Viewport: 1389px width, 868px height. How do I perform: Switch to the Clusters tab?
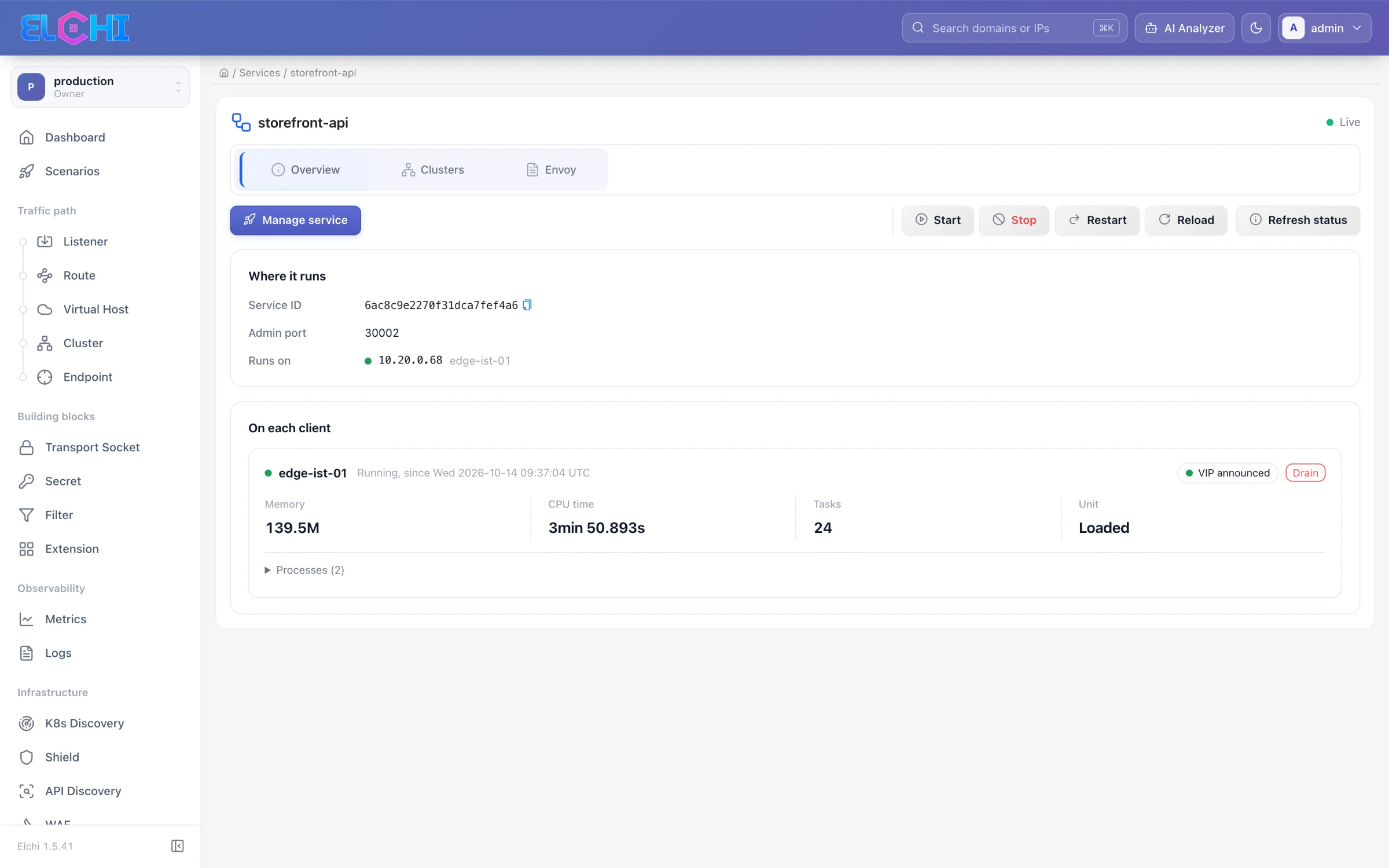click(x=432, y=170)
